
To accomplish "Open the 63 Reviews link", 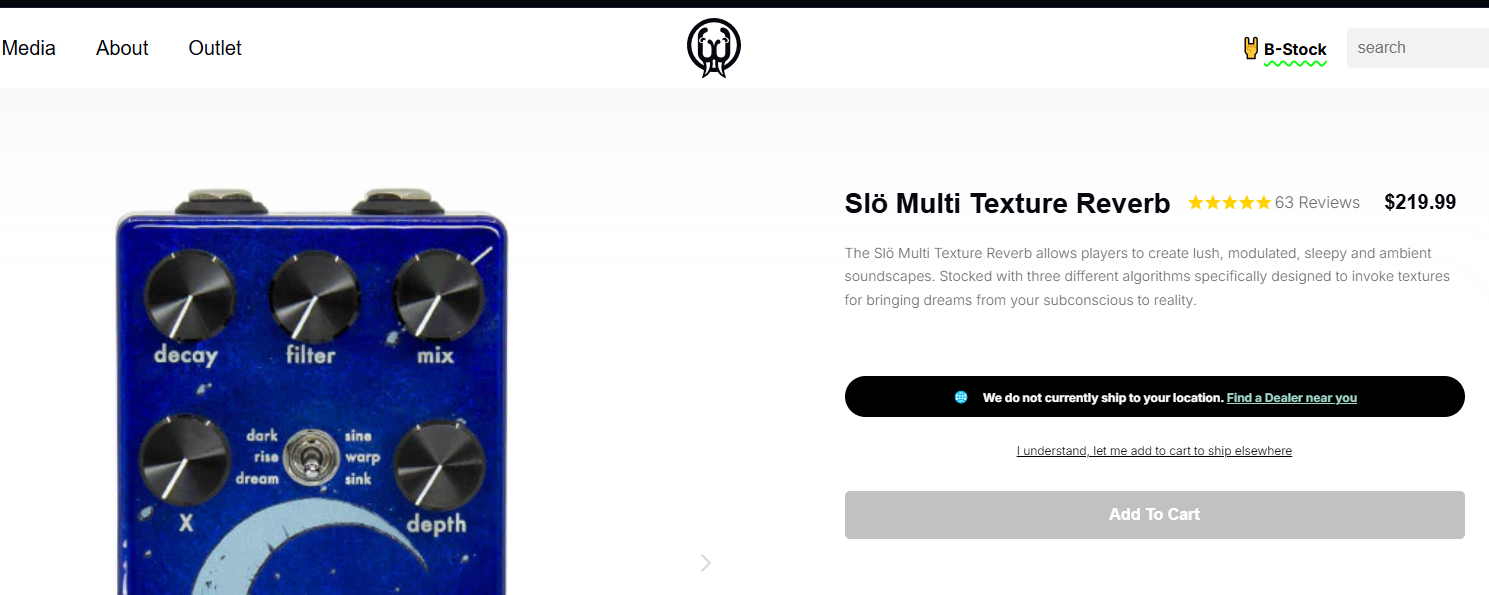I will [1317, 203].
